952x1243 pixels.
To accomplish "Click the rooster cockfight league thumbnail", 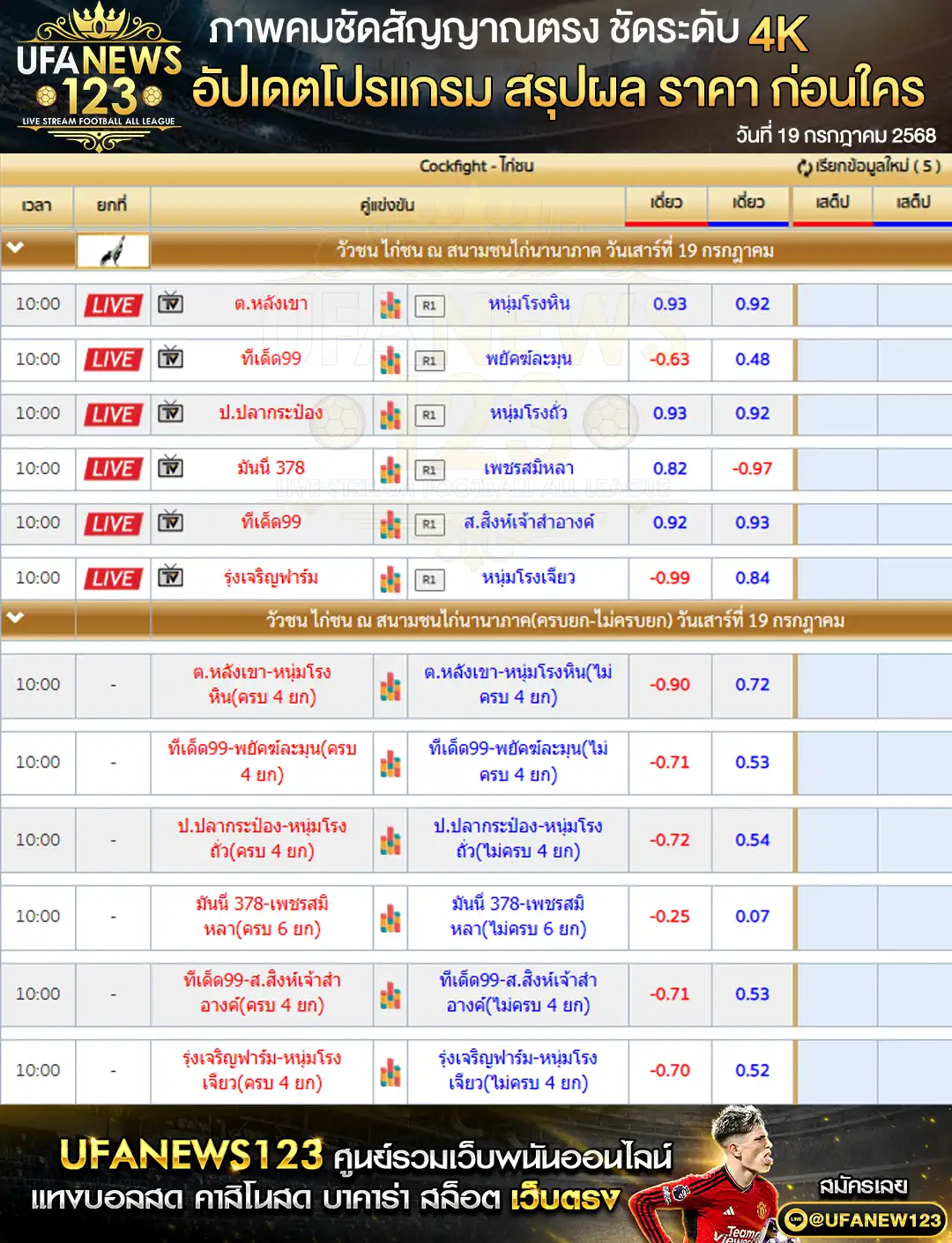I will (x=113, y=250).
